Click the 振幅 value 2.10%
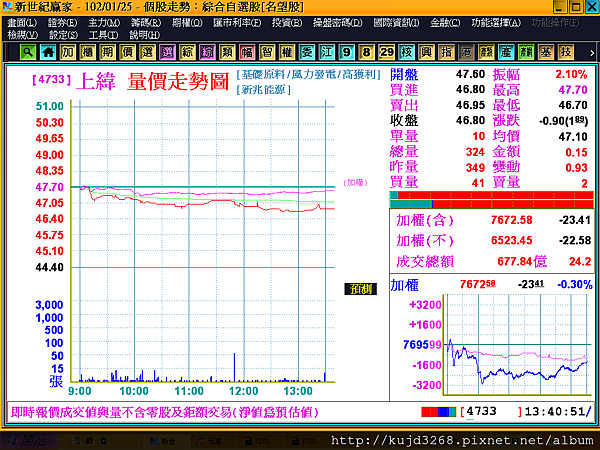Screen dimensions: 600x450 [571, 74]
